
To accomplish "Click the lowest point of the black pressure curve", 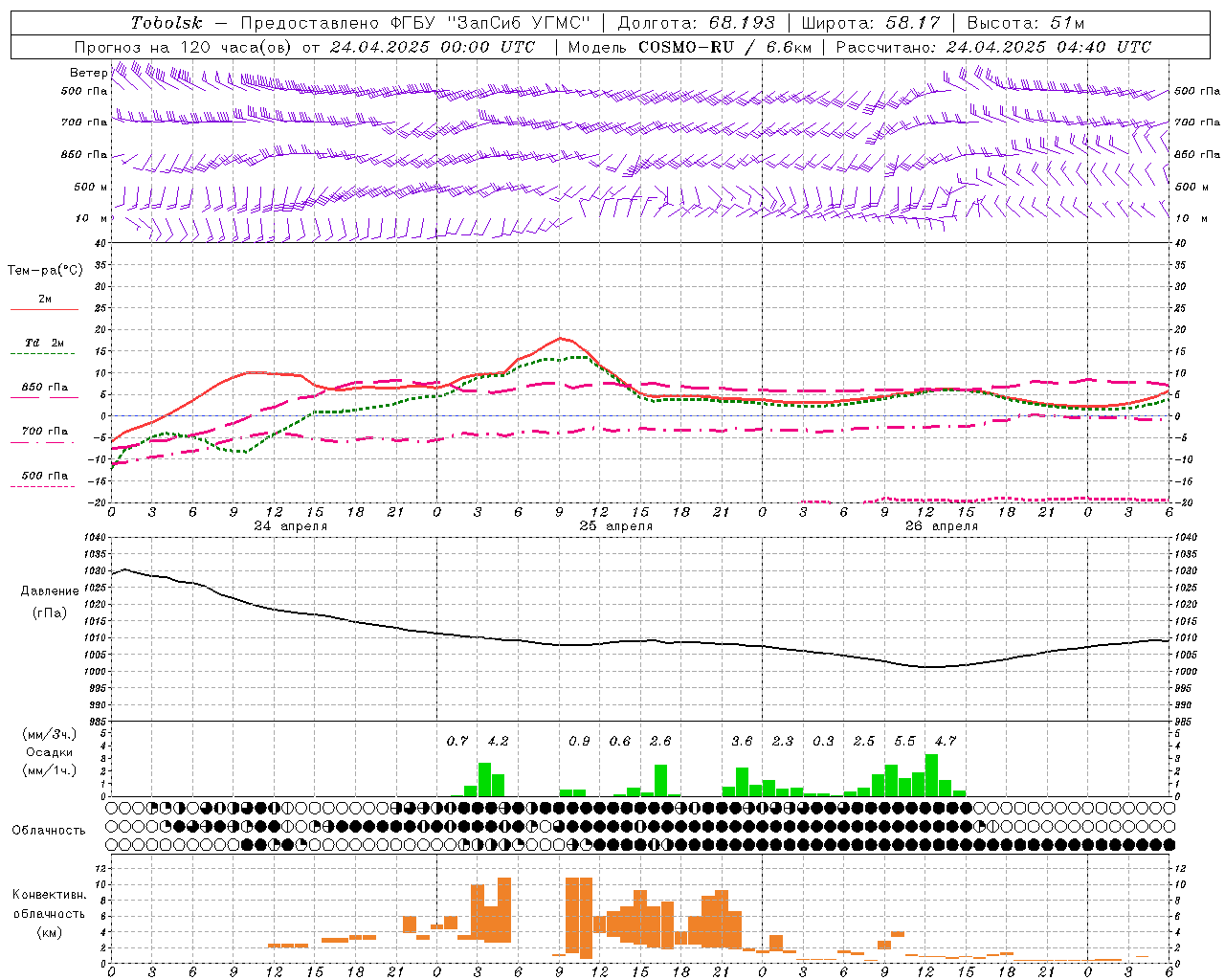I will (930, 667).
